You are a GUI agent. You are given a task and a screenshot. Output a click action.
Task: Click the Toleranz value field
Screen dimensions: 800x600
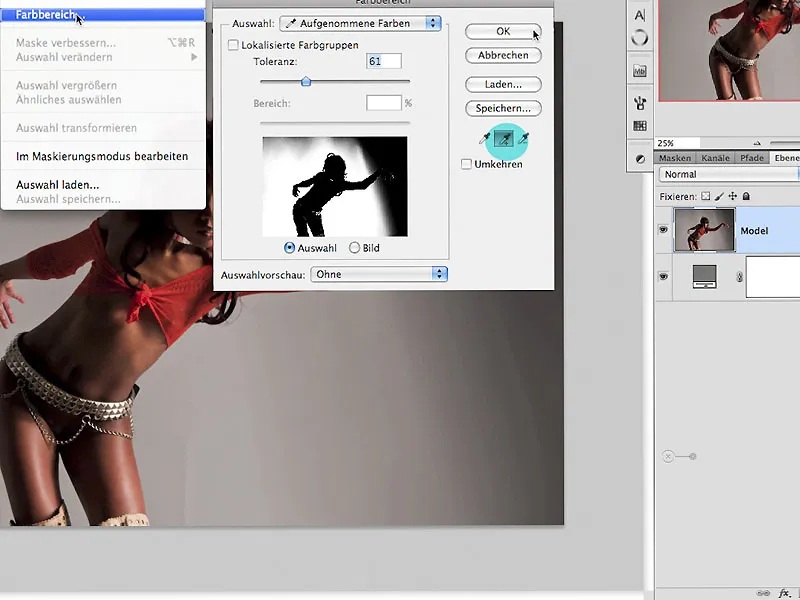click(x=384, y=61)
